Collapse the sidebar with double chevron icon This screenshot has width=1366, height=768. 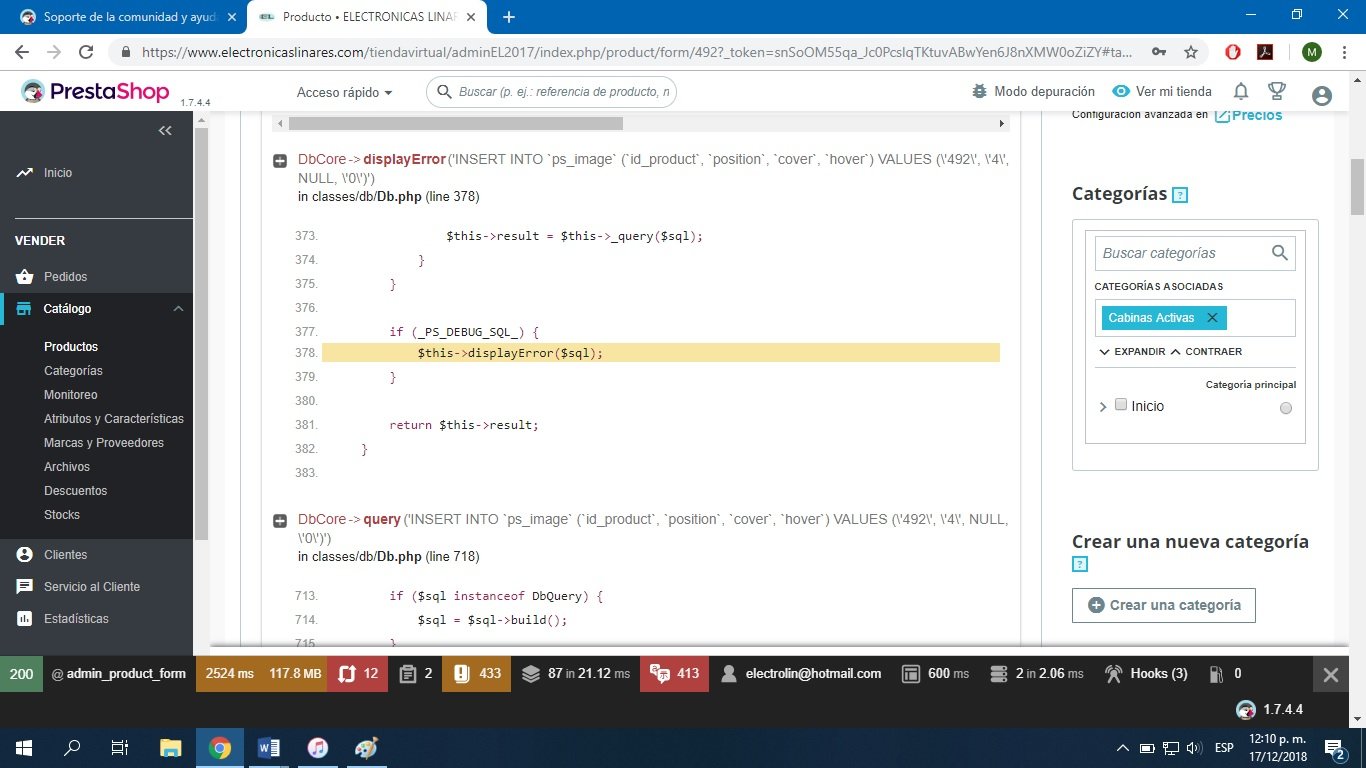(165, 131)
